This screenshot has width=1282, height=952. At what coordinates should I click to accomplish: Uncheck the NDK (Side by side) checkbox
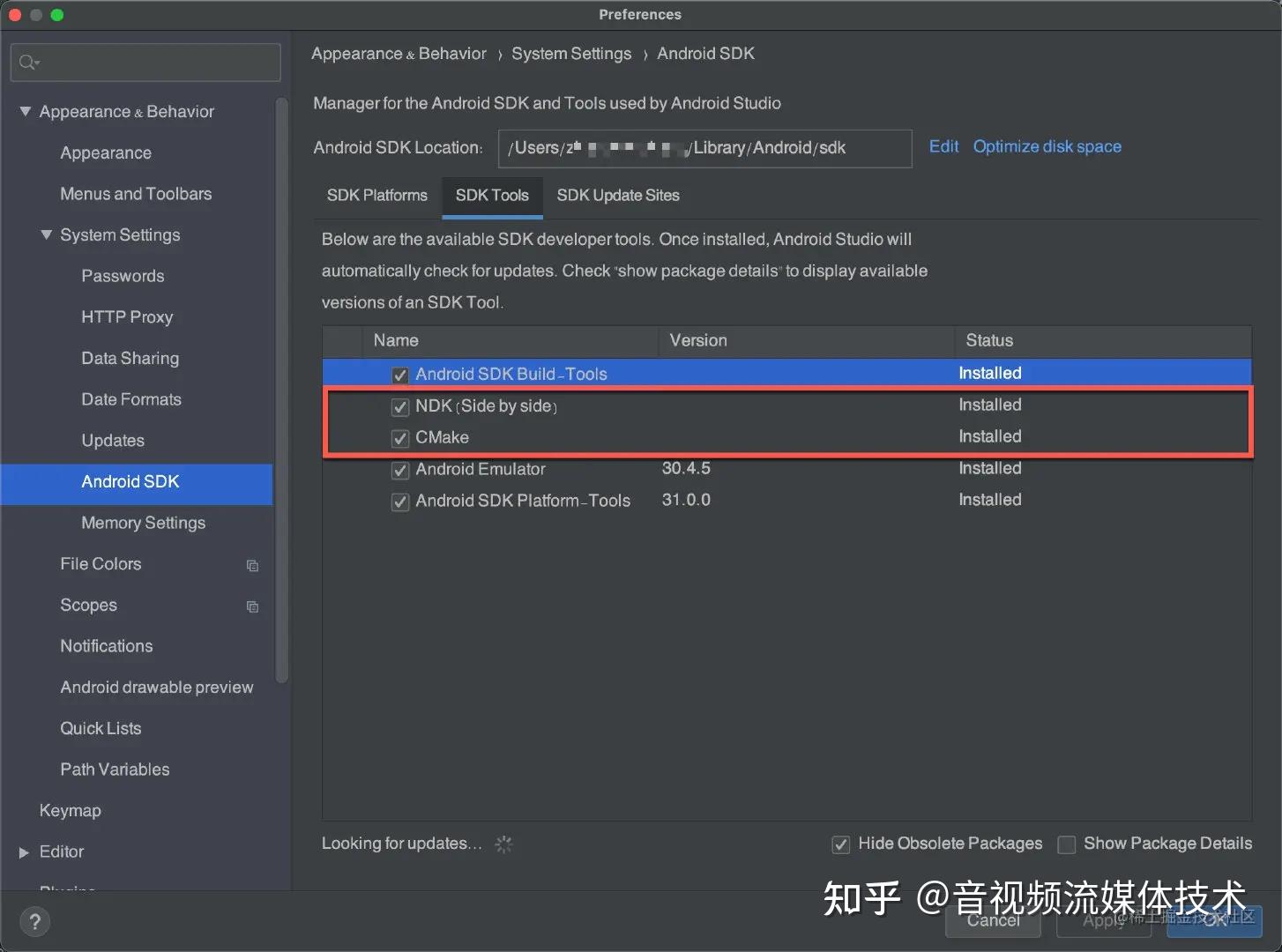tap(399, 406)
